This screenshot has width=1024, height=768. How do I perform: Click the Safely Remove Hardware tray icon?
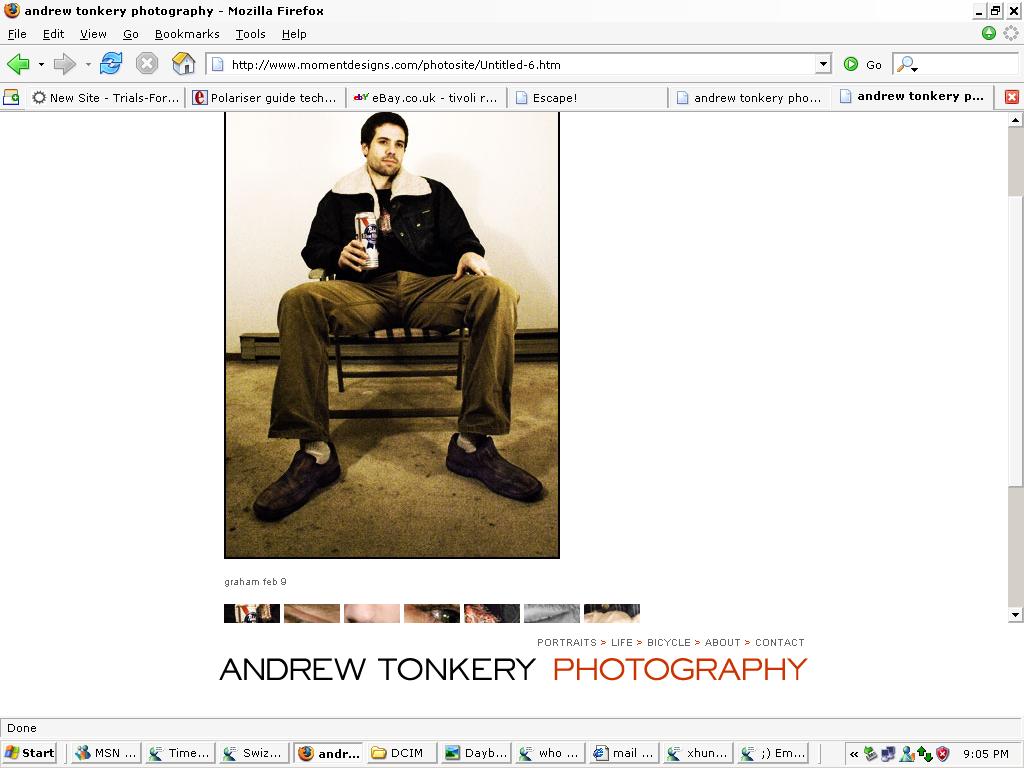click(x=870, y=754)
